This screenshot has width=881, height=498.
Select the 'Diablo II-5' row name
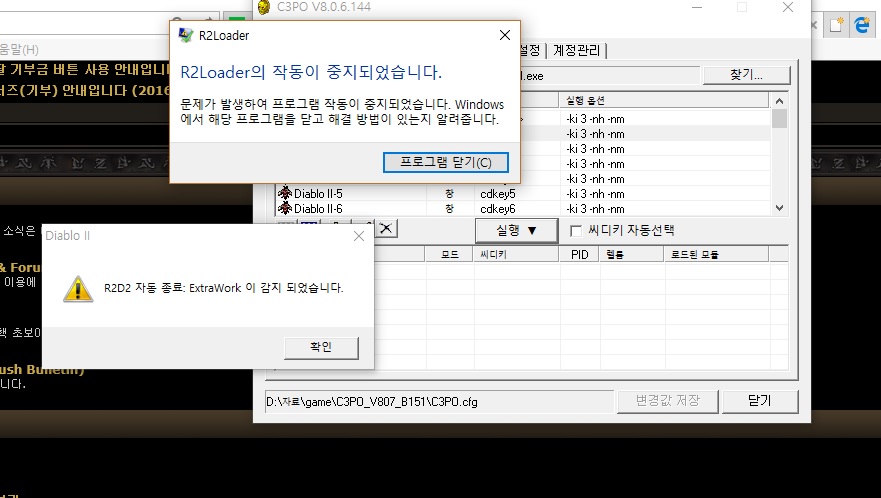318,194
